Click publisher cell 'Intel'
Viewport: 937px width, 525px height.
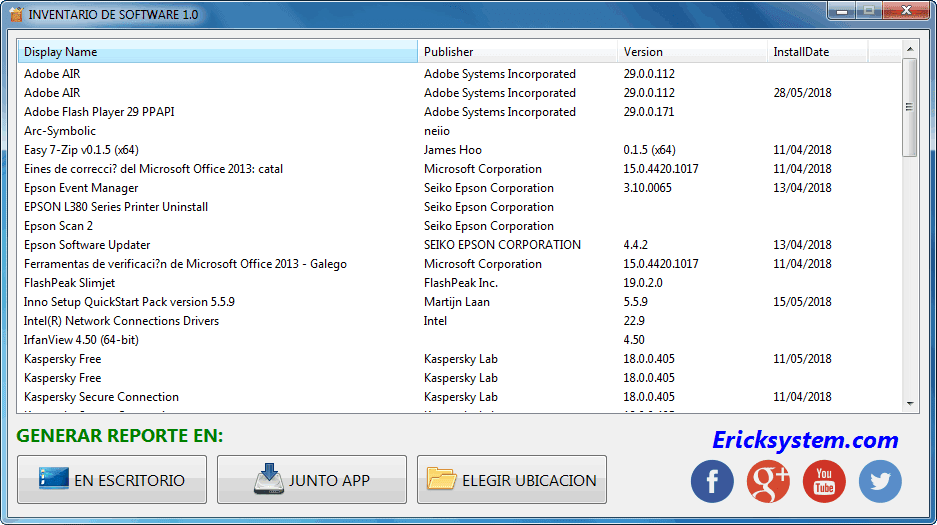435,321
